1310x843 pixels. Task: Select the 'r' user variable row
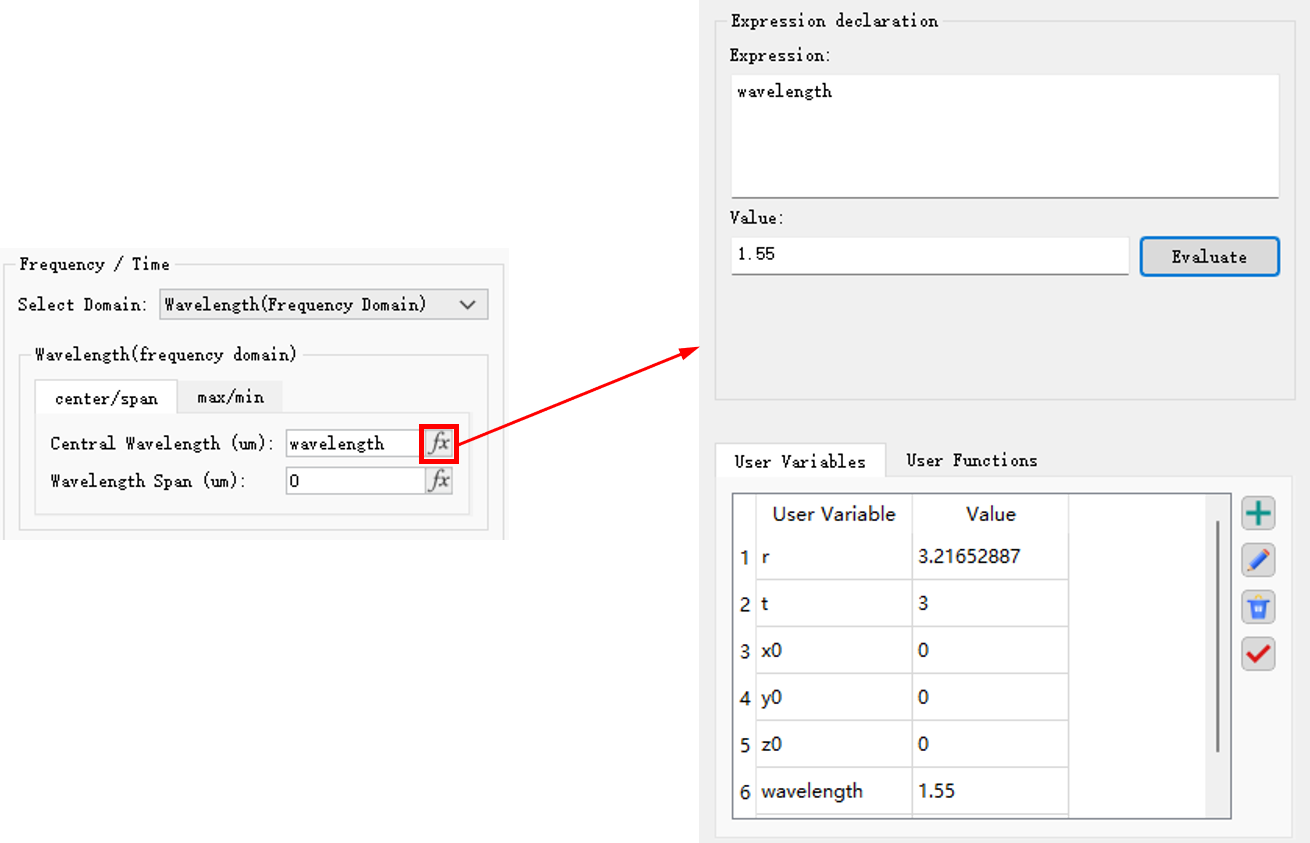900,557
